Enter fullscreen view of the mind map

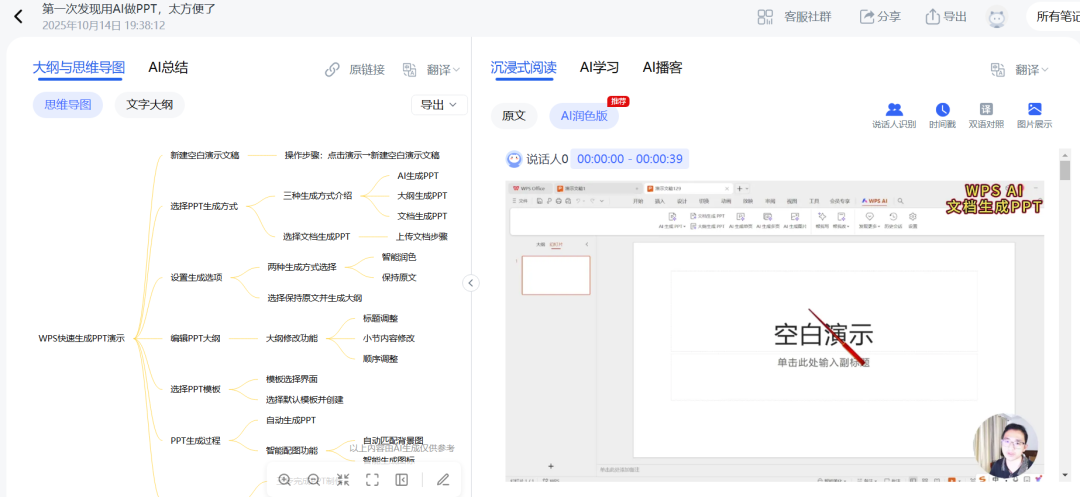pyautogui.click(x=373, y=480)
